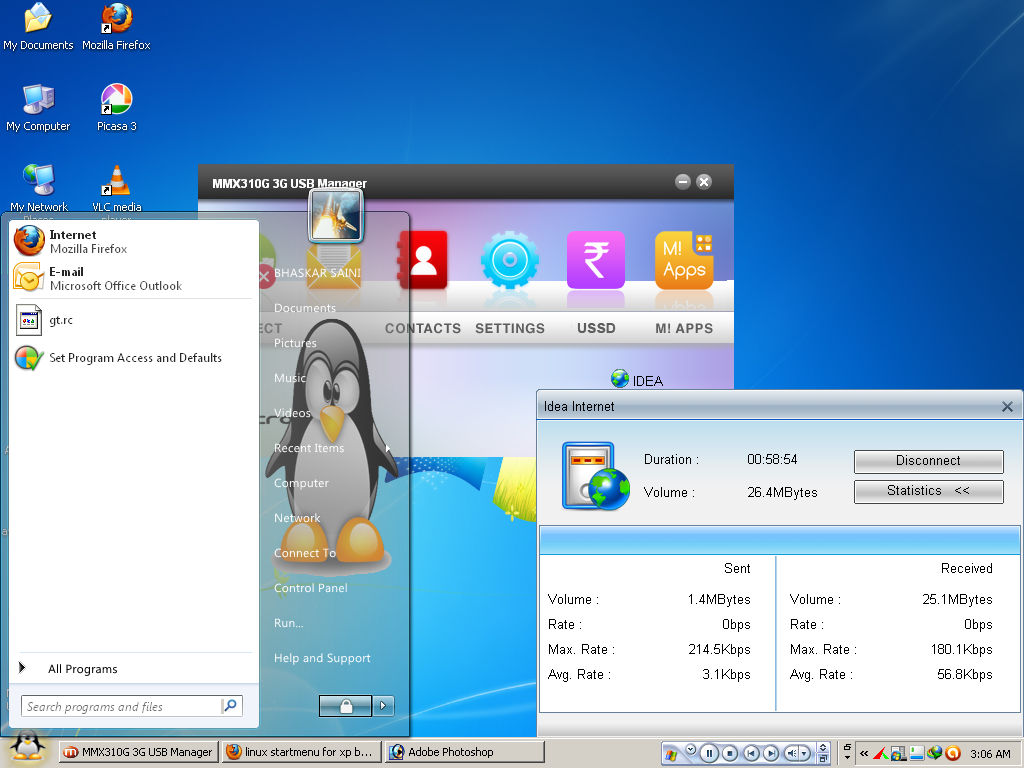Skip to next track in media toolbar

pos(771,754)
